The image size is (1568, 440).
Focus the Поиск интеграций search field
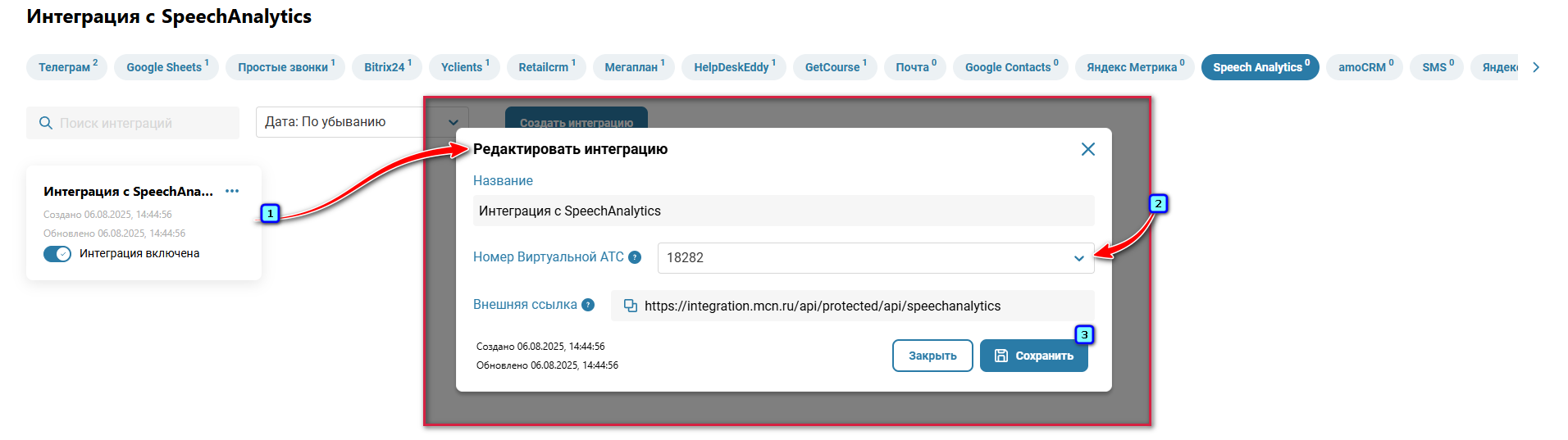tap(133, 123)
